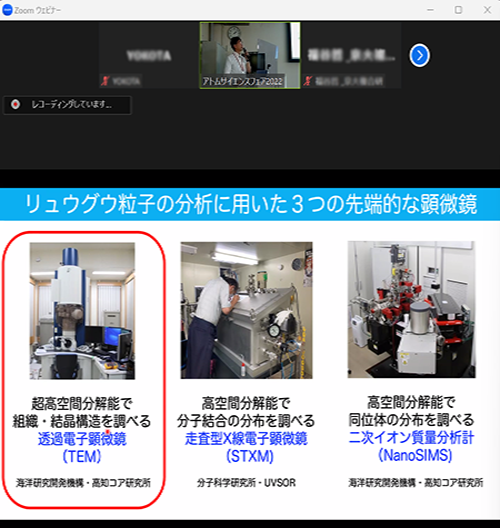
Task: Click 超高空間分解能で text
Action: pos(82,403)
